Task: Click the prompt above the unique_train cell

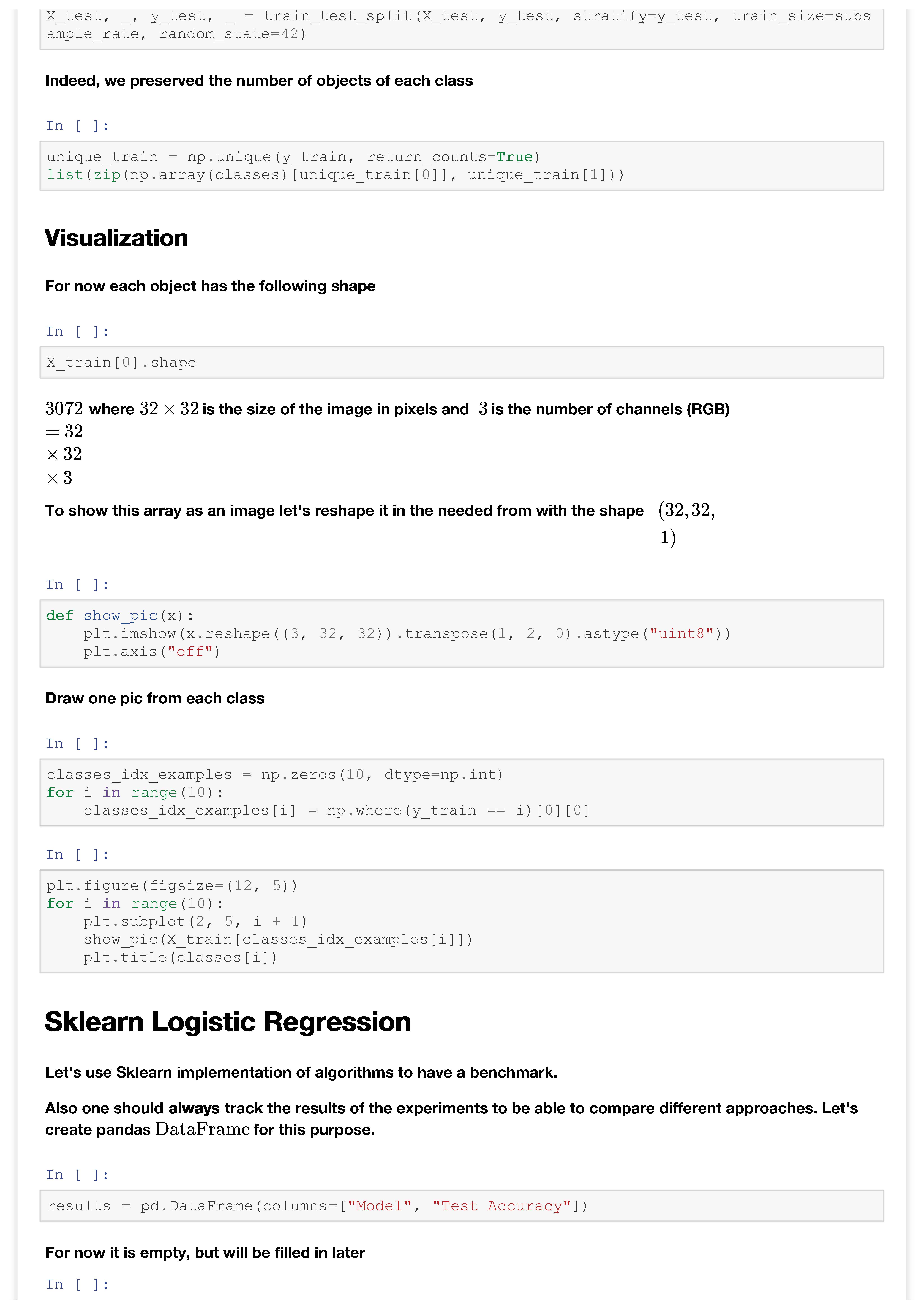Action: click(77, 126)
